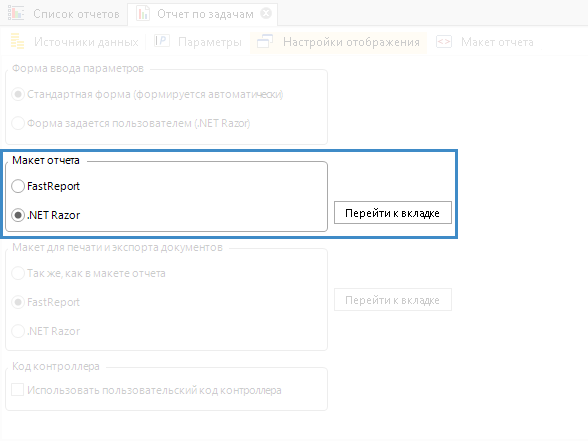Click the Макет отчета code brackets icon
The width and height of the screenshot is (588, 441).
pyautogui.click(x=444, y=42)
